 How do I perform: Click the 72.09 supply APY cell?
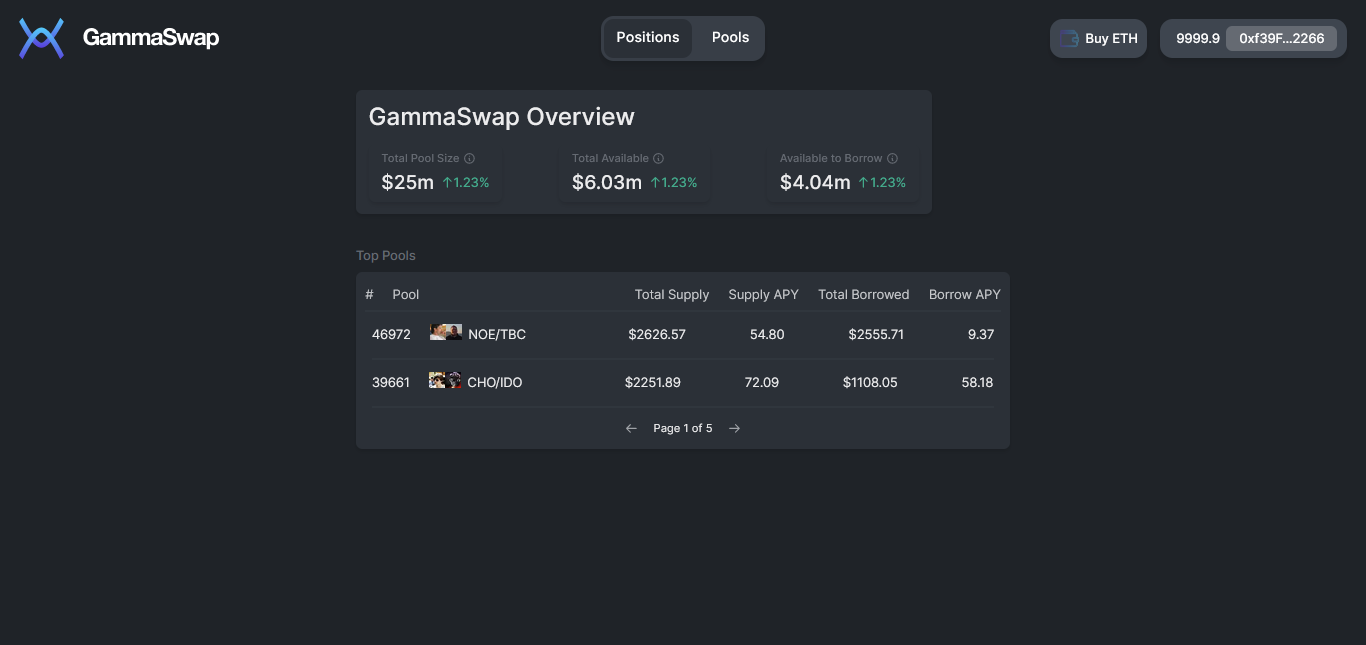pos(762,383)
